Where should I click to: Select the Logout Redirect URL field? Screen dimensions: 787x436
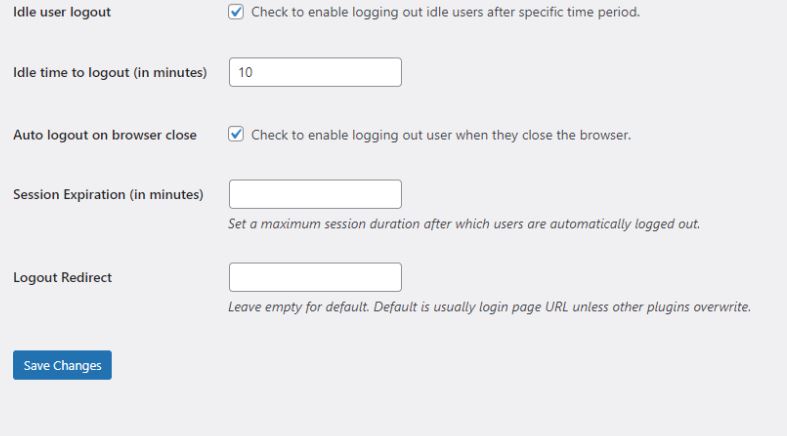tap(315, 277)
